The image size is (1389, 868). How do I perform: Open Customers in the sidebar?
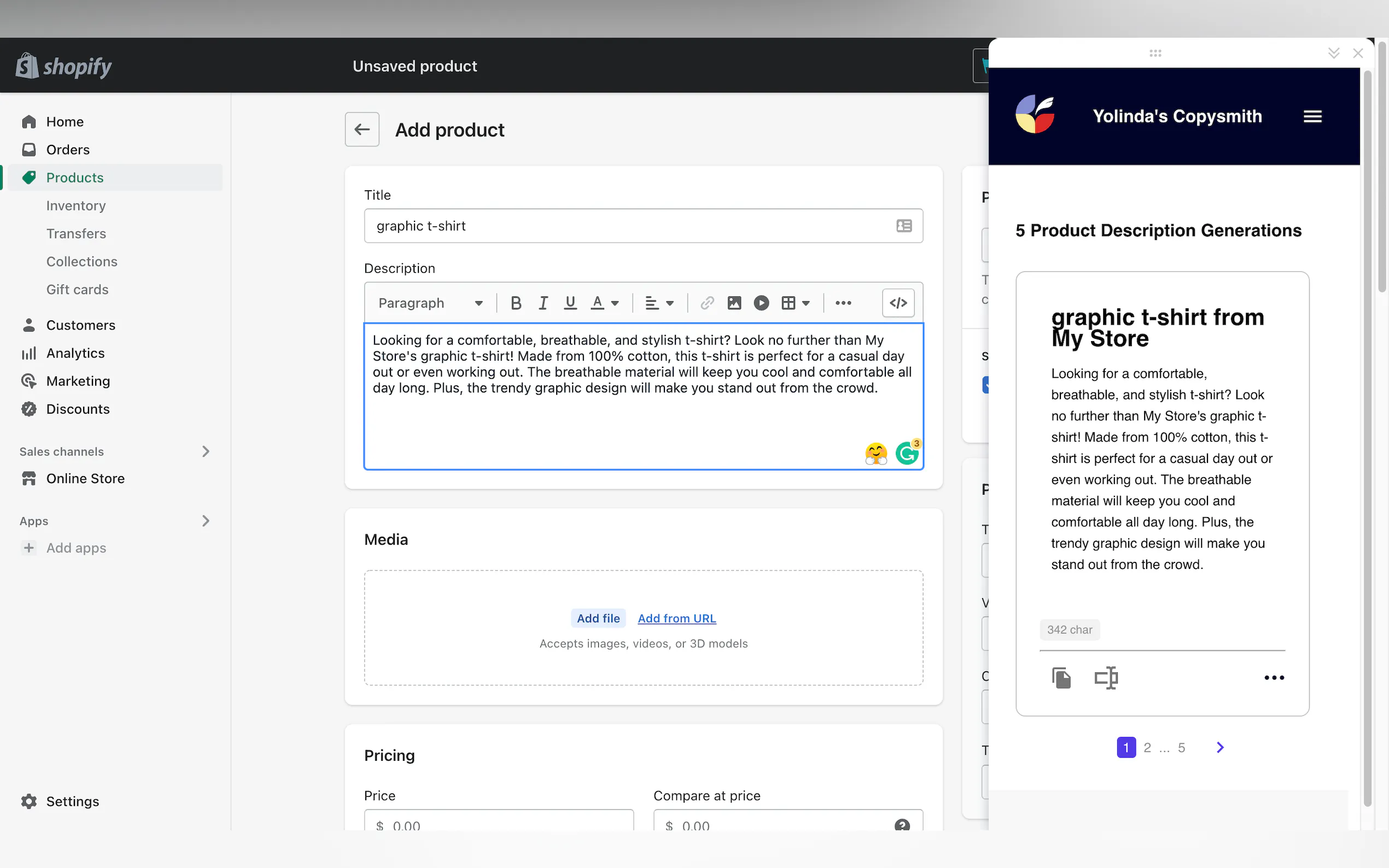80,325
